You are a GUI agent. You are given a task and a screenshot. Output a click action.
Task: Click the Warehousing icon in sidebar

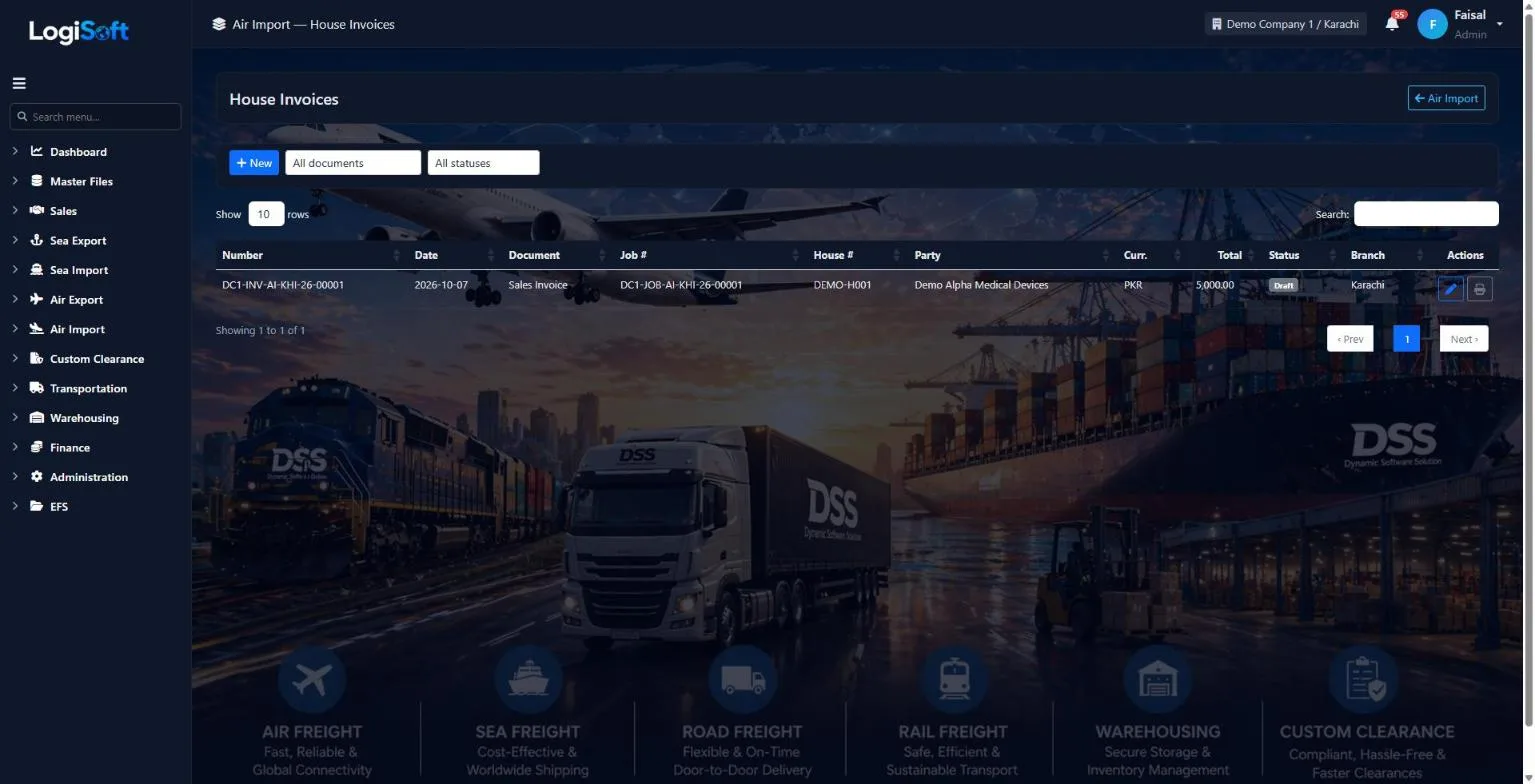pos(37,418)
